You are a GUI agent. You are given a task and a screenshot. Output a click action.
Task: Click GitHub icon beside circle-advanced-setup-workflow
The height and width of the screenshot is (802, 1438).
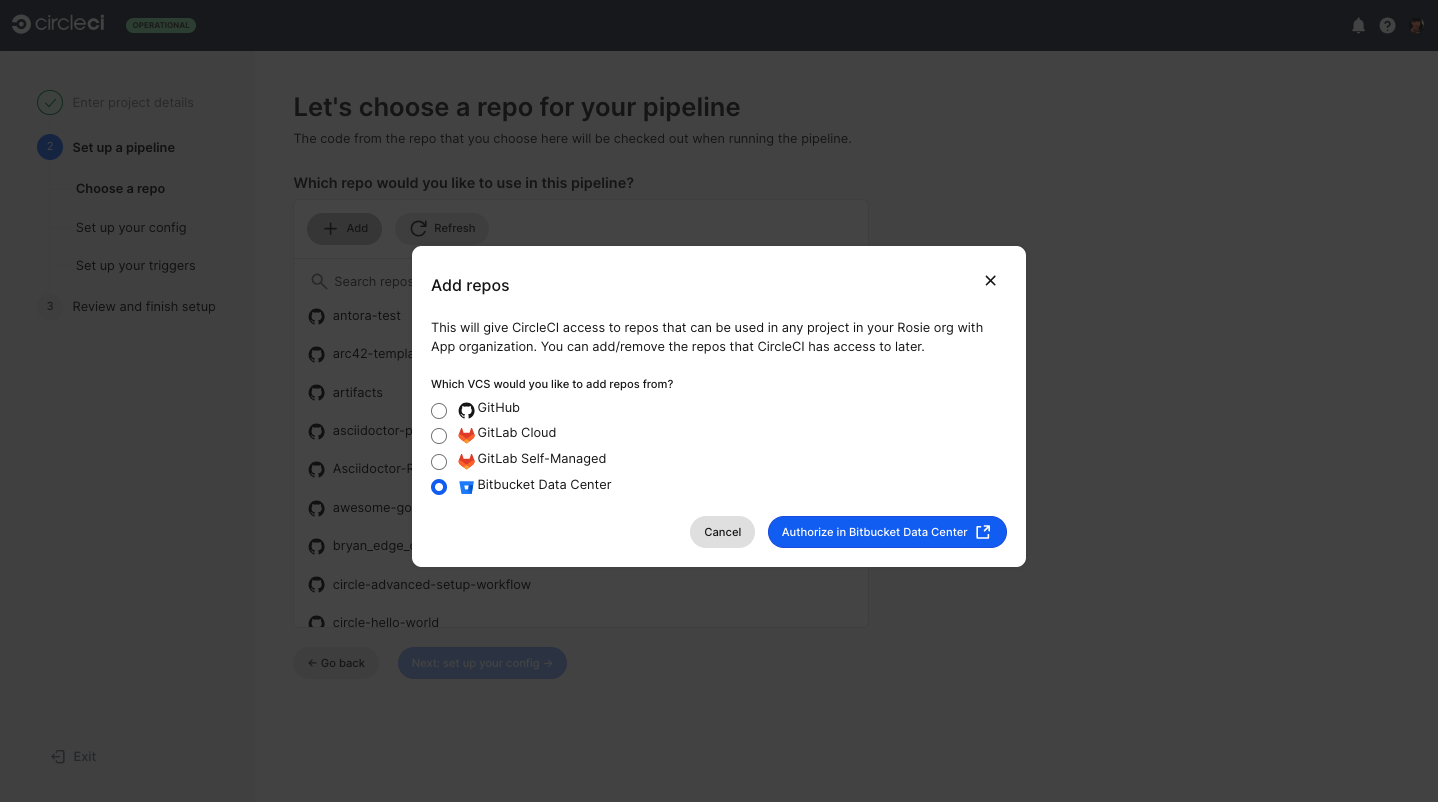316,584
